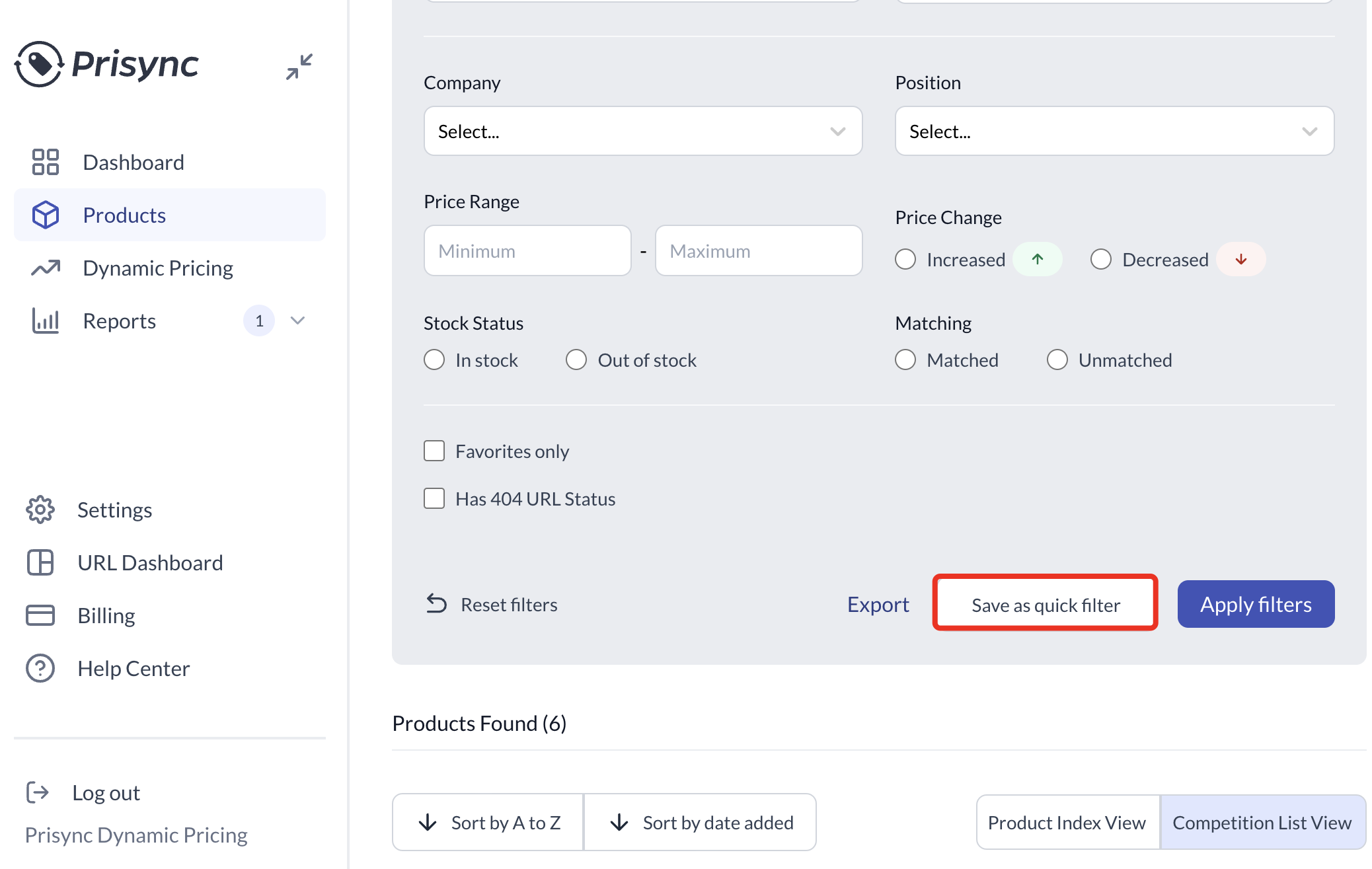Check Has 404 URL Status

pyautogui.click(x=434, y=498)
